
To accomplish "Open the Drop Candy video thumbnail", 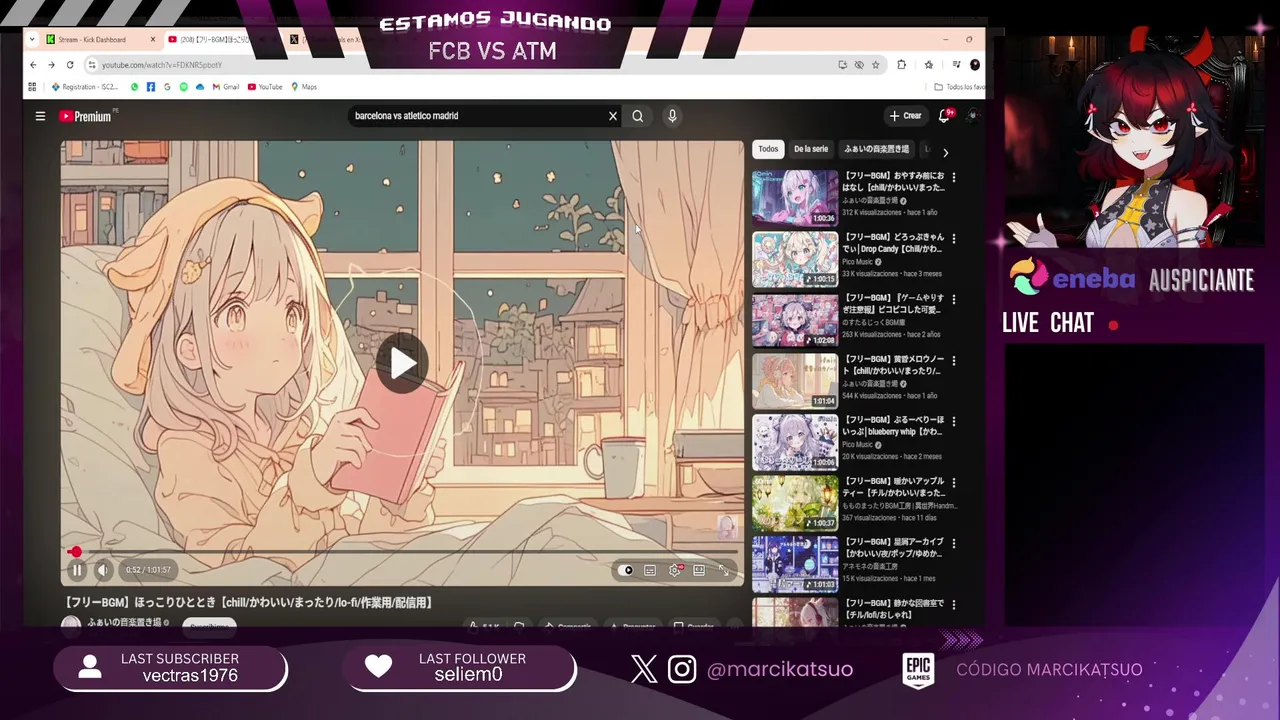I will click(795, 259).
